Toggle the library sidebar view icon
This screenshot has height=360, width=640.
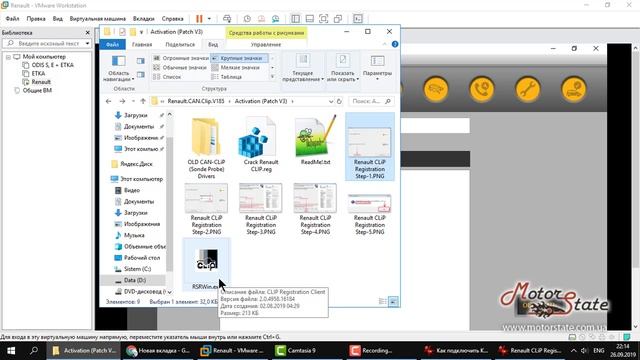(295, 19)
